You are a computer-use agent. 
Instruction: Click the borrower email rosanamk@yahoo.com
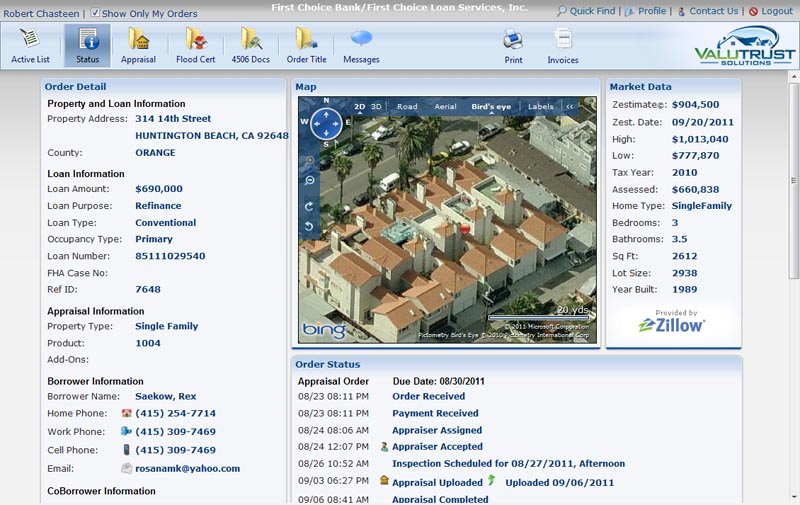tap(187, 468)
